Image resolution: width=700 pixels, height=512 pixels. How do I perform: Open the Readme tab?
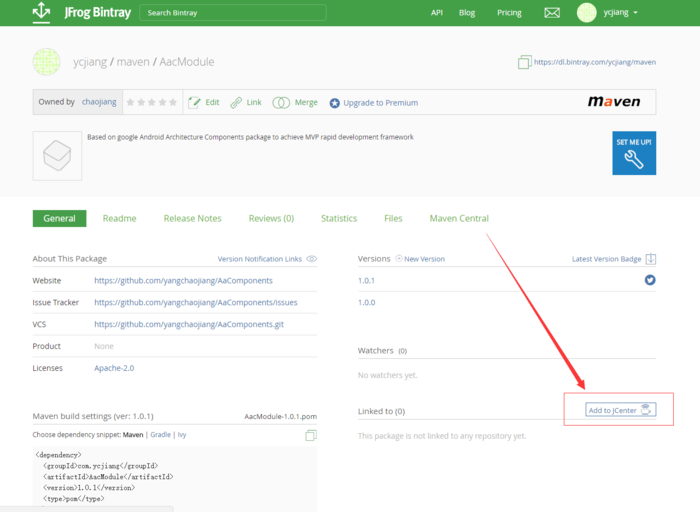pos(119,218)
